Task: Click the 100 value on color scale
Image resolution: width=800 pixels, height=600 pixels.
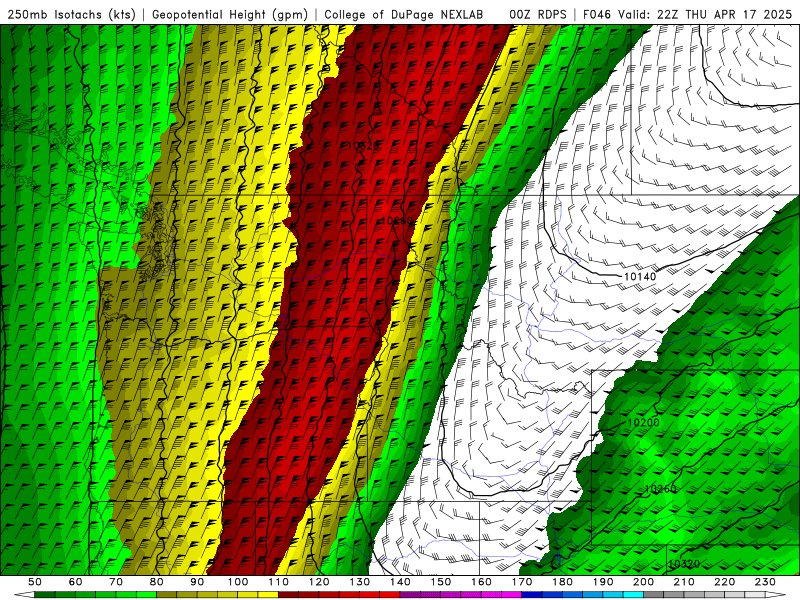Action: click(x=238, y=582)
